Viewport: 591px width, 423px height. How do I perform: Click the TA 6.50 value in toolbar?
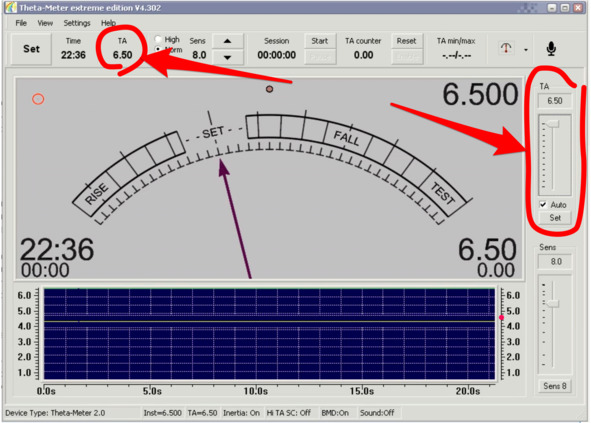pyautogui.click(x=122, y=55)
